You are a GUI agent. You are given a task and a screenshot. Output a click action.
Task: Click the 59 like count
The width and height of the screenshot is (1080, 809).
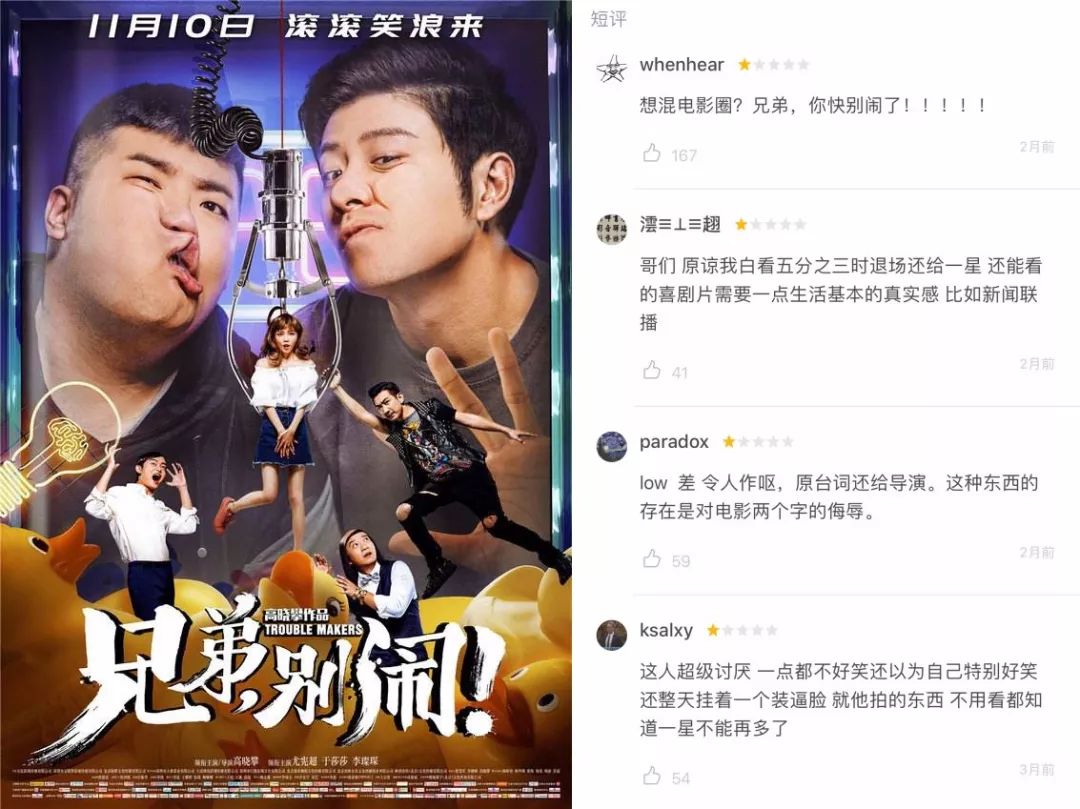click(x=681, y=561)
